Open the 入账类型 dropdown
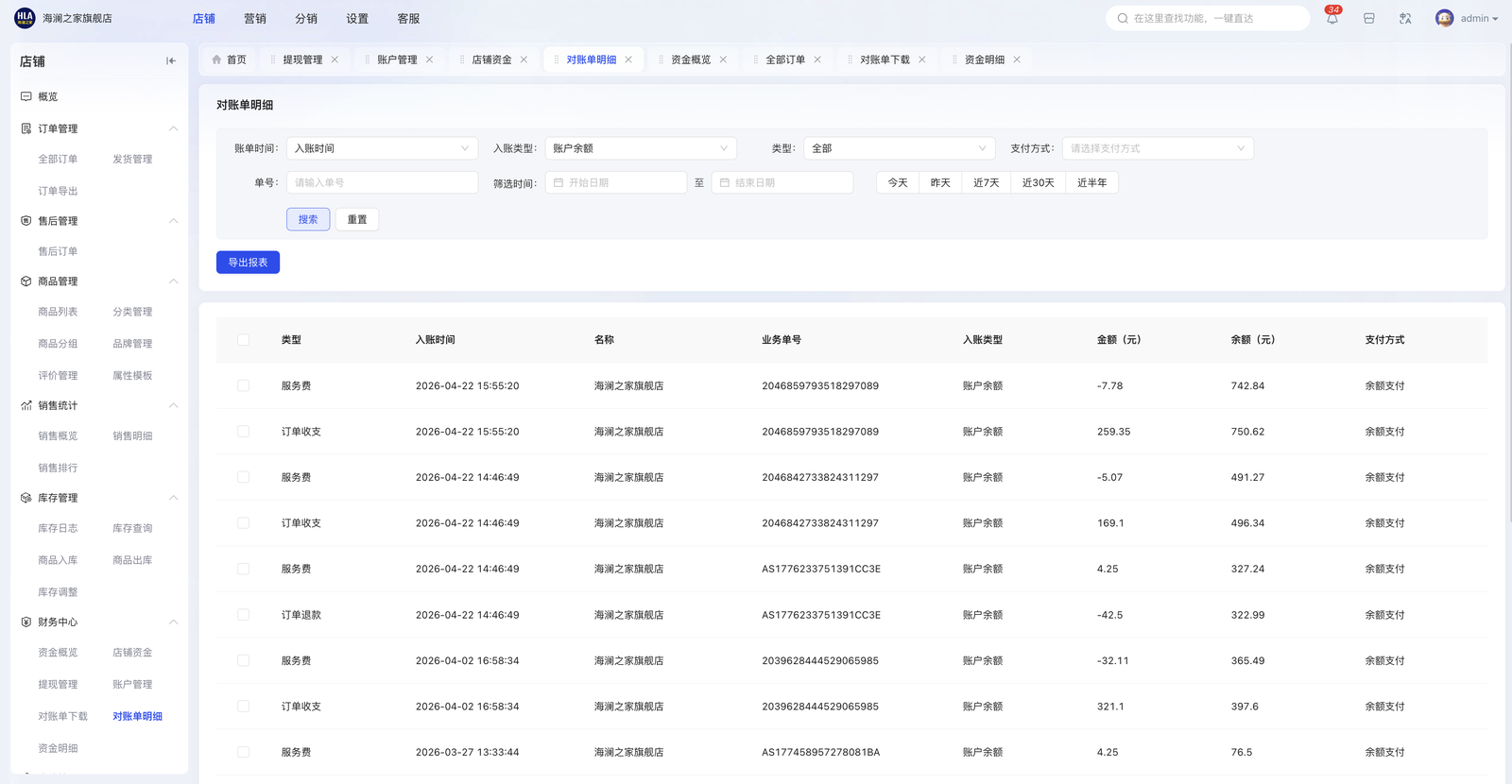Screen dimensions: 1512x784 640,148
